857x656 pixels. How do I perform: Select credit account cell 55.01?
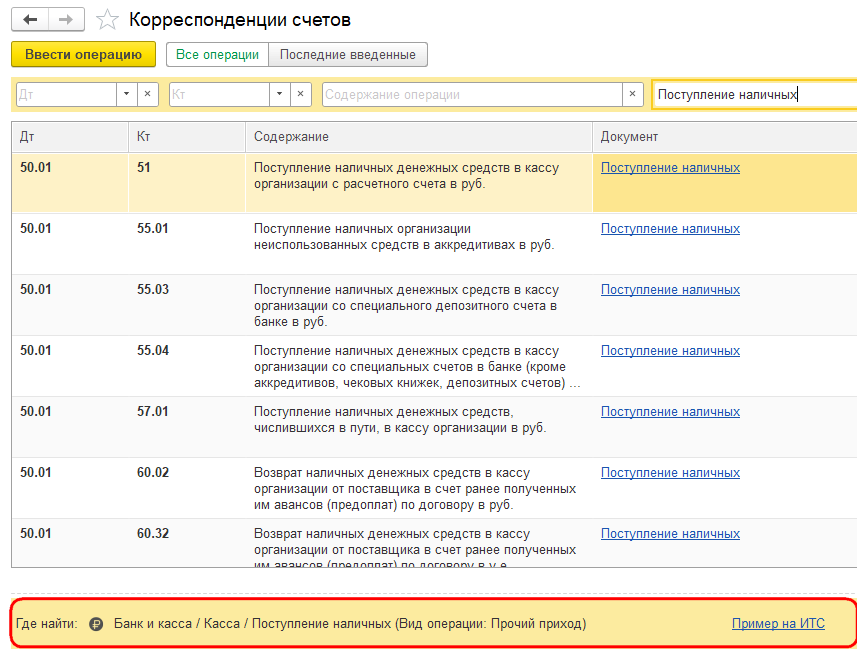click(186, 244)
